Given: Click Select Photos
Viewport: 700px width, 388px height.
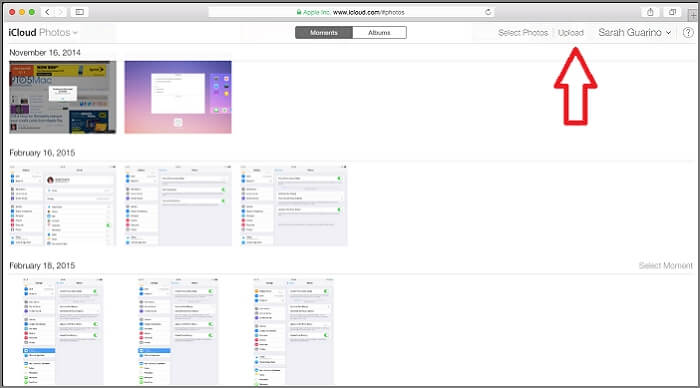Looking at the screenshot, I should (523, 33).
